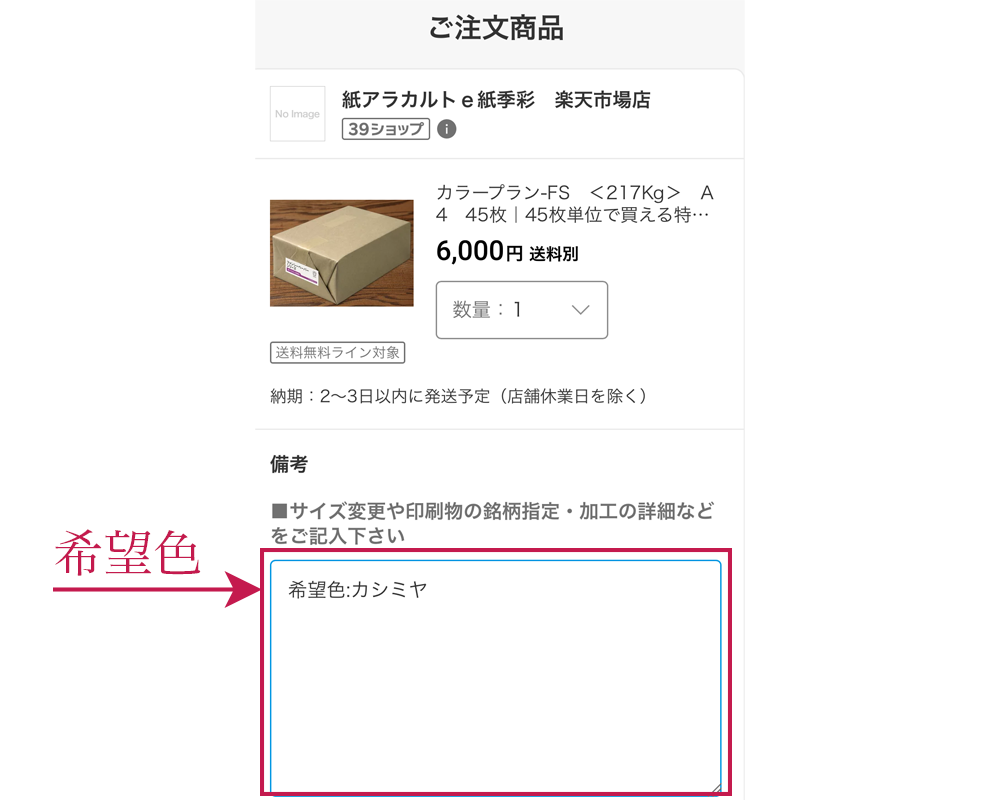Viewport: 1000px width, 800px height.
Task: Click the 送料無料ライン対象 label
Action: click(337, 352)
